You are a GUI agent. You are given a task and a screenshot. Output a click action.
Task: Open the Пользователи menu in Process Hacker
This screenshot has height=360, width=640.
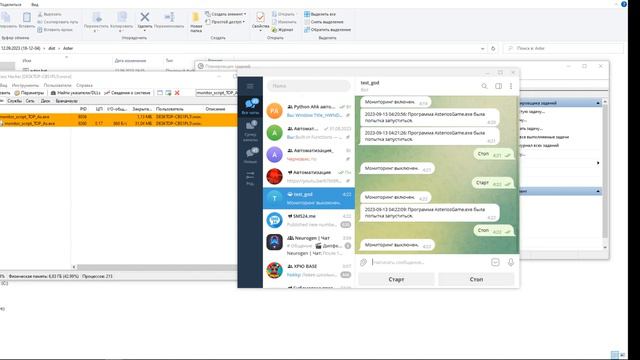coord(57,85)
